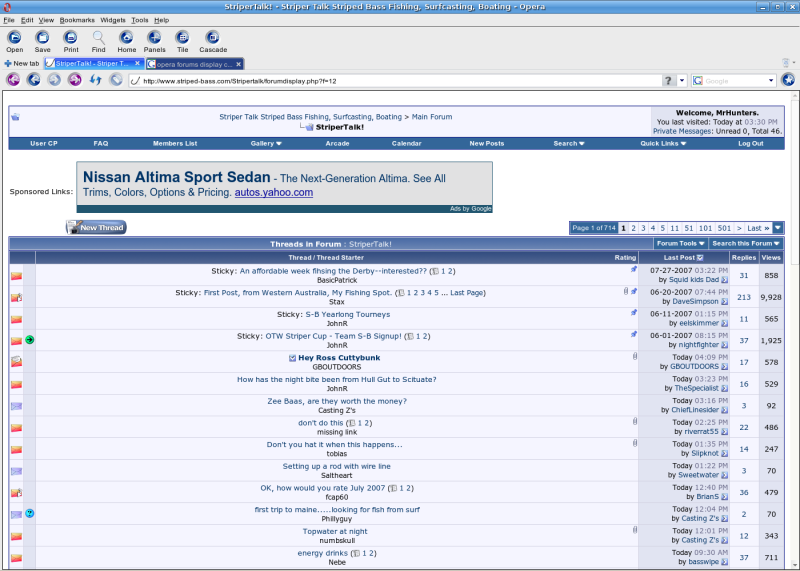
Task: Click the vertical page scrollbar
Action: pyautogui.click(x=792, y=330)
